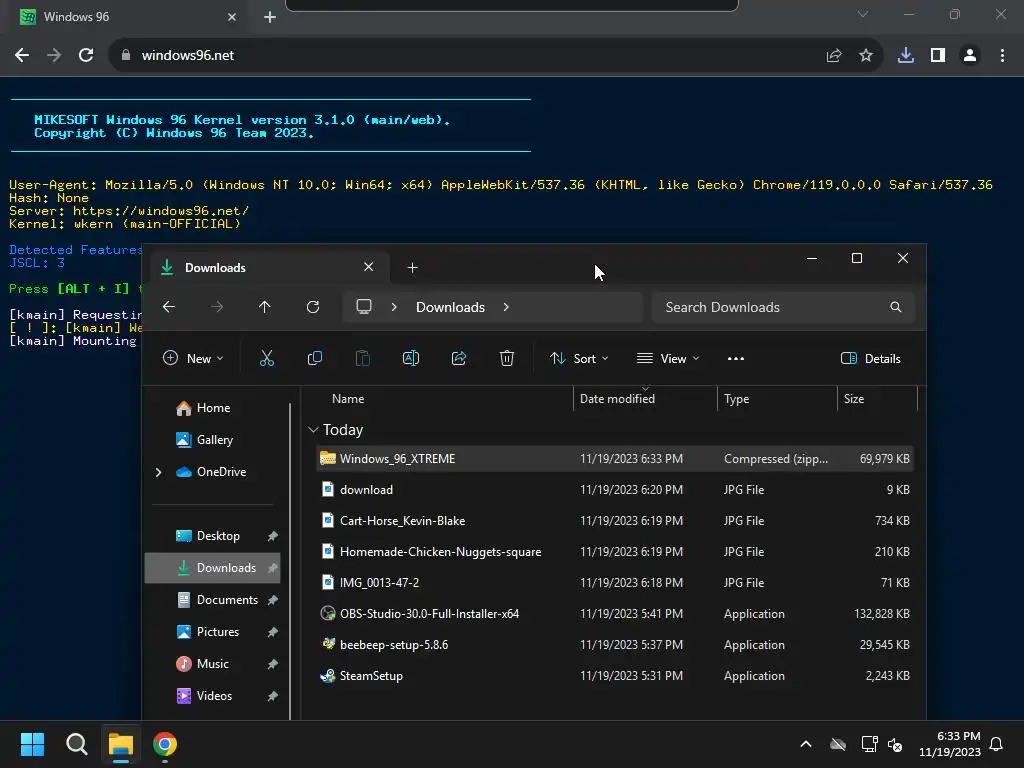The height and width of the screenshot is (768, 1024).
Task: Sort by the Size column header
Action: [877, 398]
